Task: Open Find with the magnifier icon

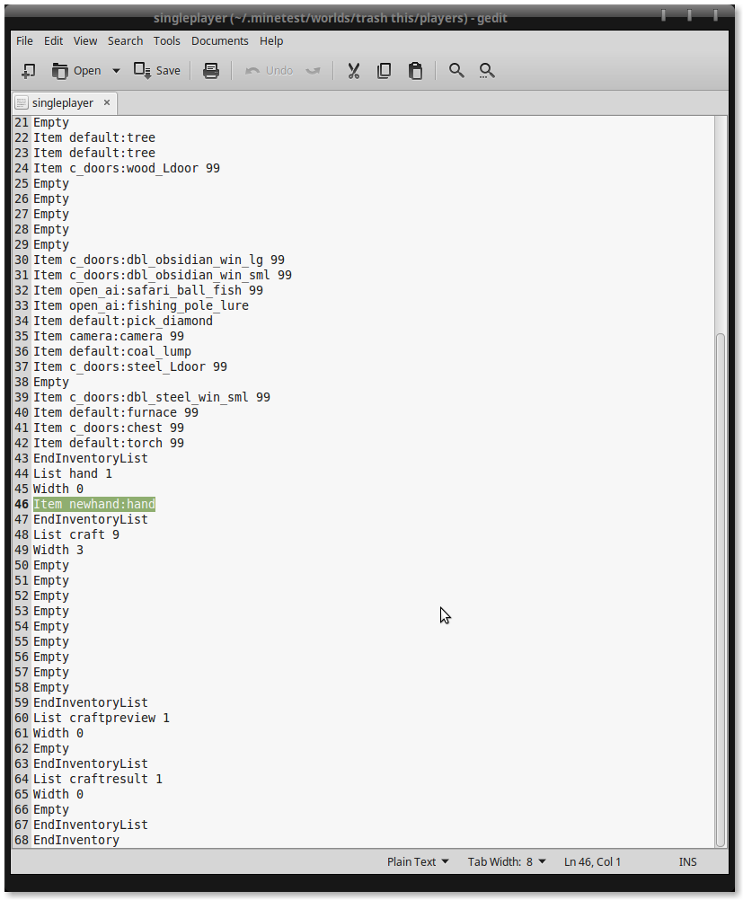Action: (x=457, y=71)
